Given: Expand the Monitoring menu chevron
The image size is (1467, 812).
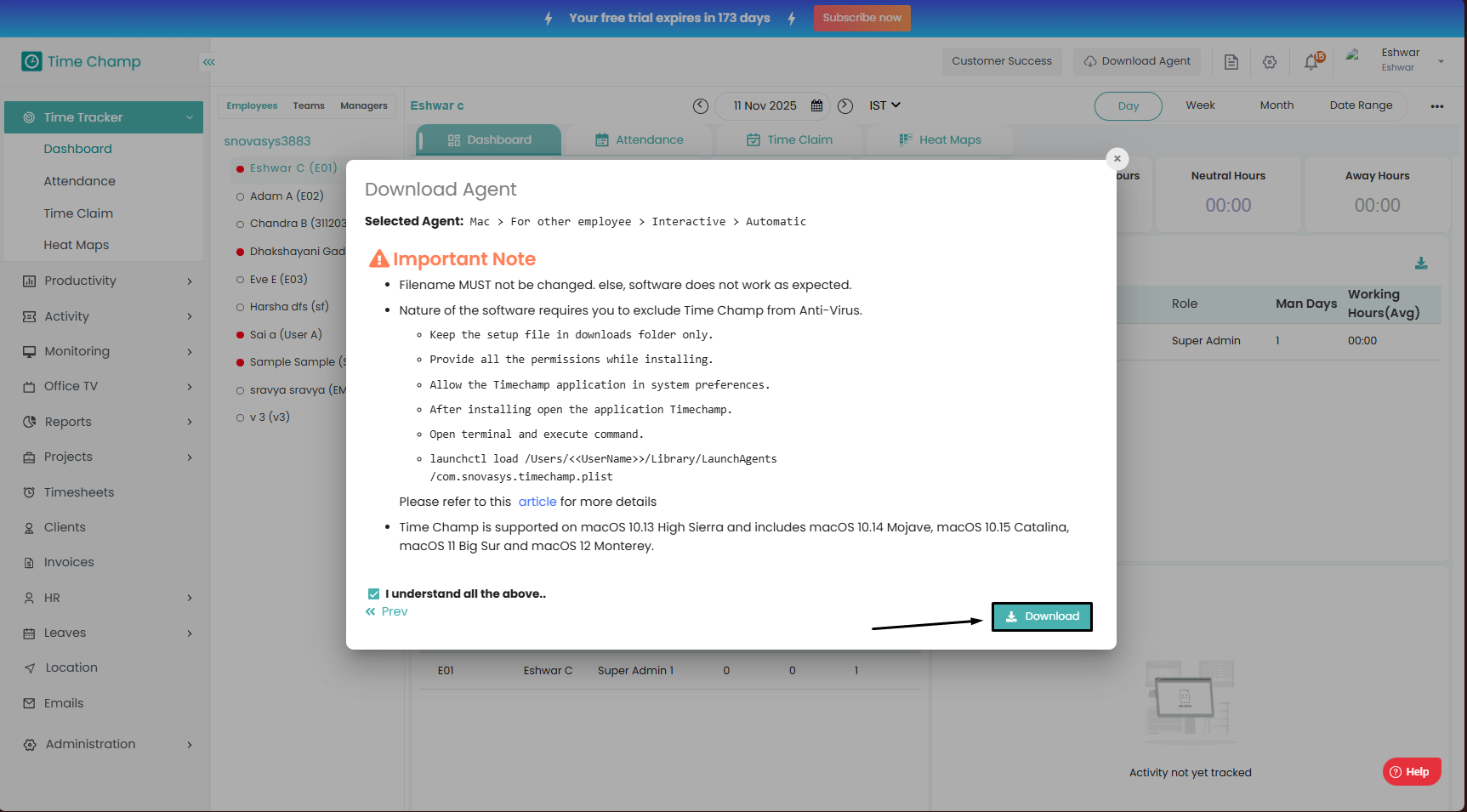Looking at the screenshot, I should [x=190, y=352].
